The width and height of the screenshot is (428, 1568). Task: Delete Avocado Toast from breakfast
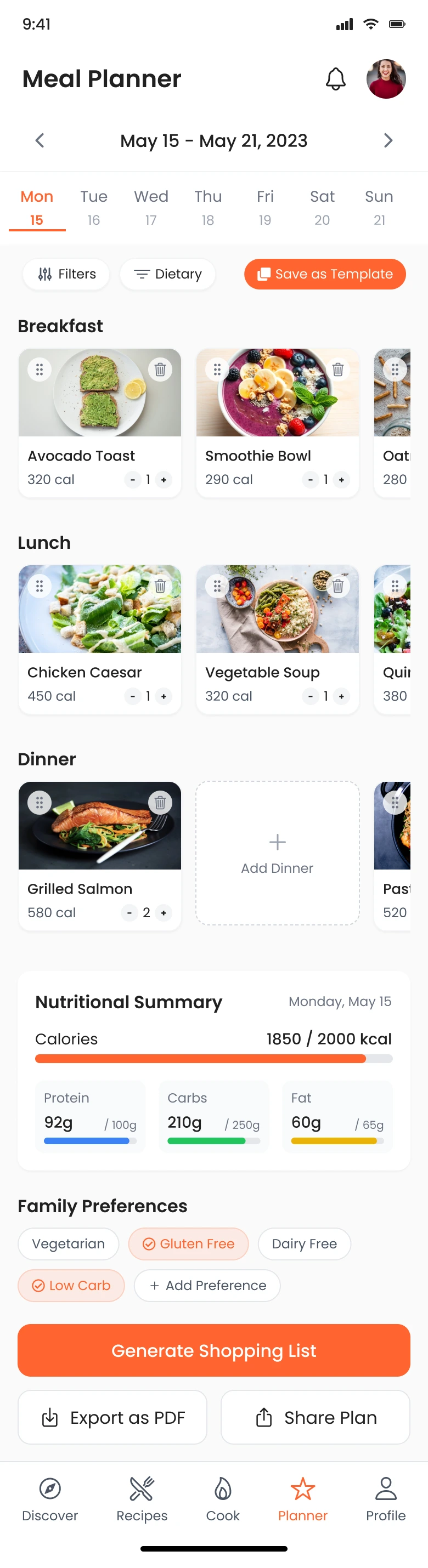(x=160, y=370)
